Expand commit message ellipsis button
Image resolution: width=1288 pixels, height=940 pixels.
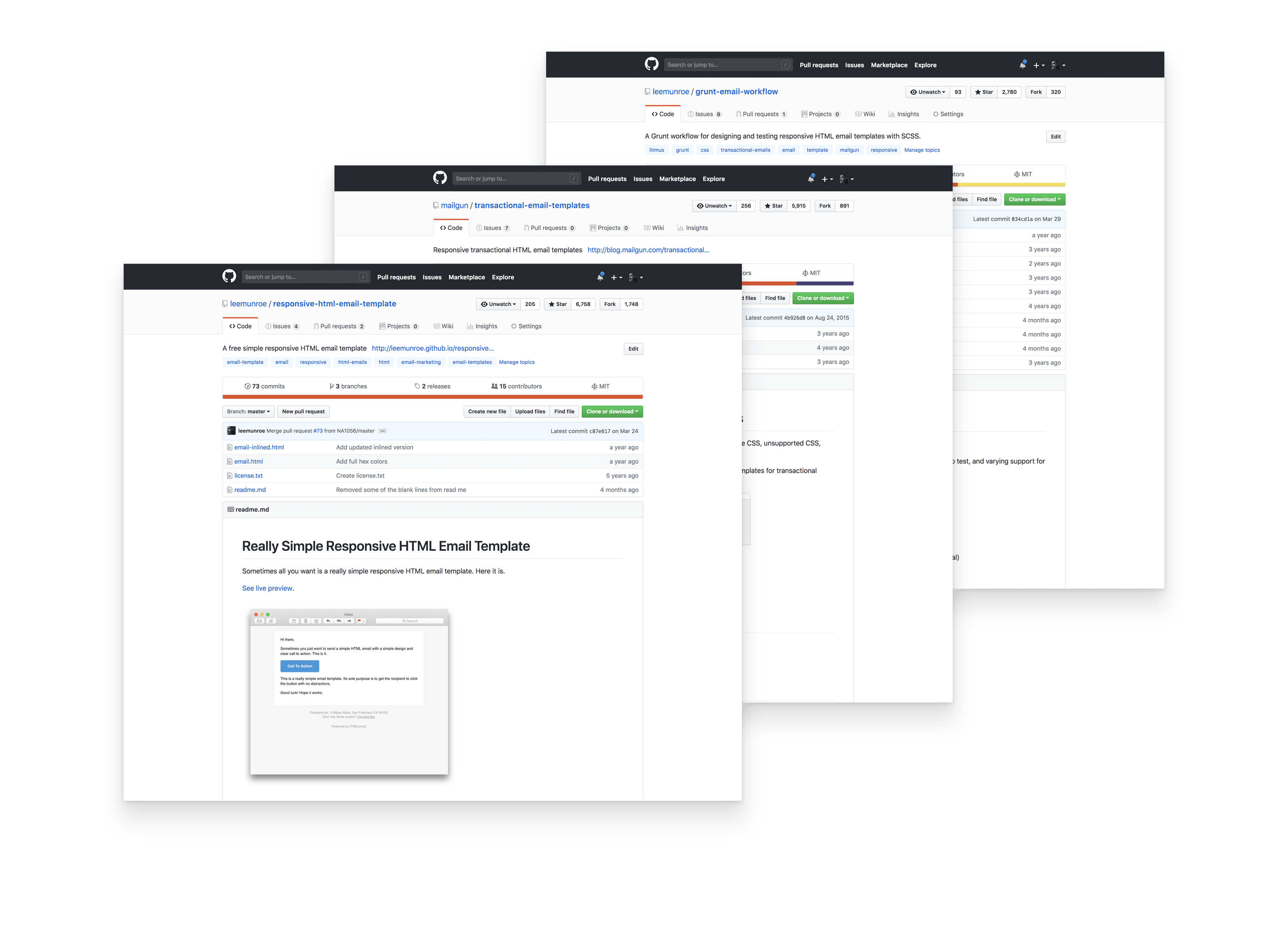[x=382, y=431]
